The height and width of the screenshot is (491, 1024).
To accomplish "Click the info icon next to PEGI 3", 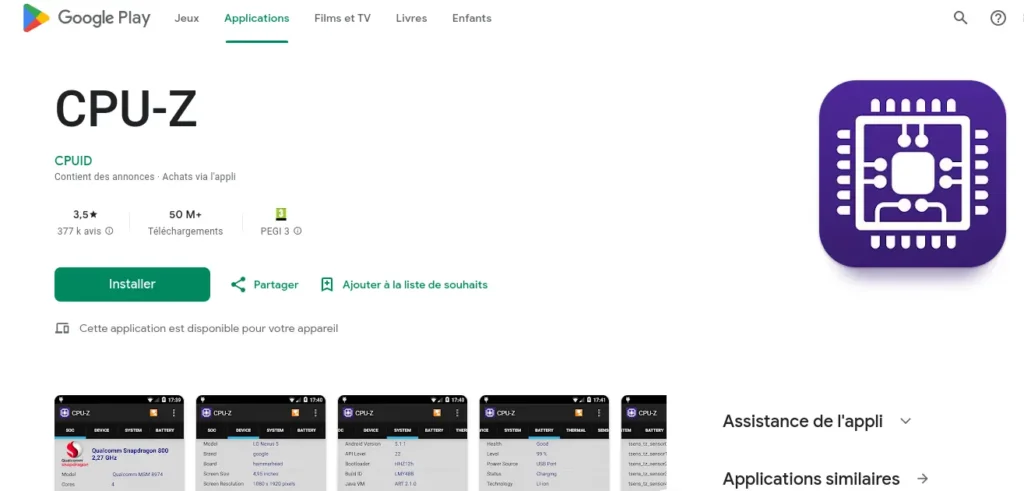I will 298,231.
